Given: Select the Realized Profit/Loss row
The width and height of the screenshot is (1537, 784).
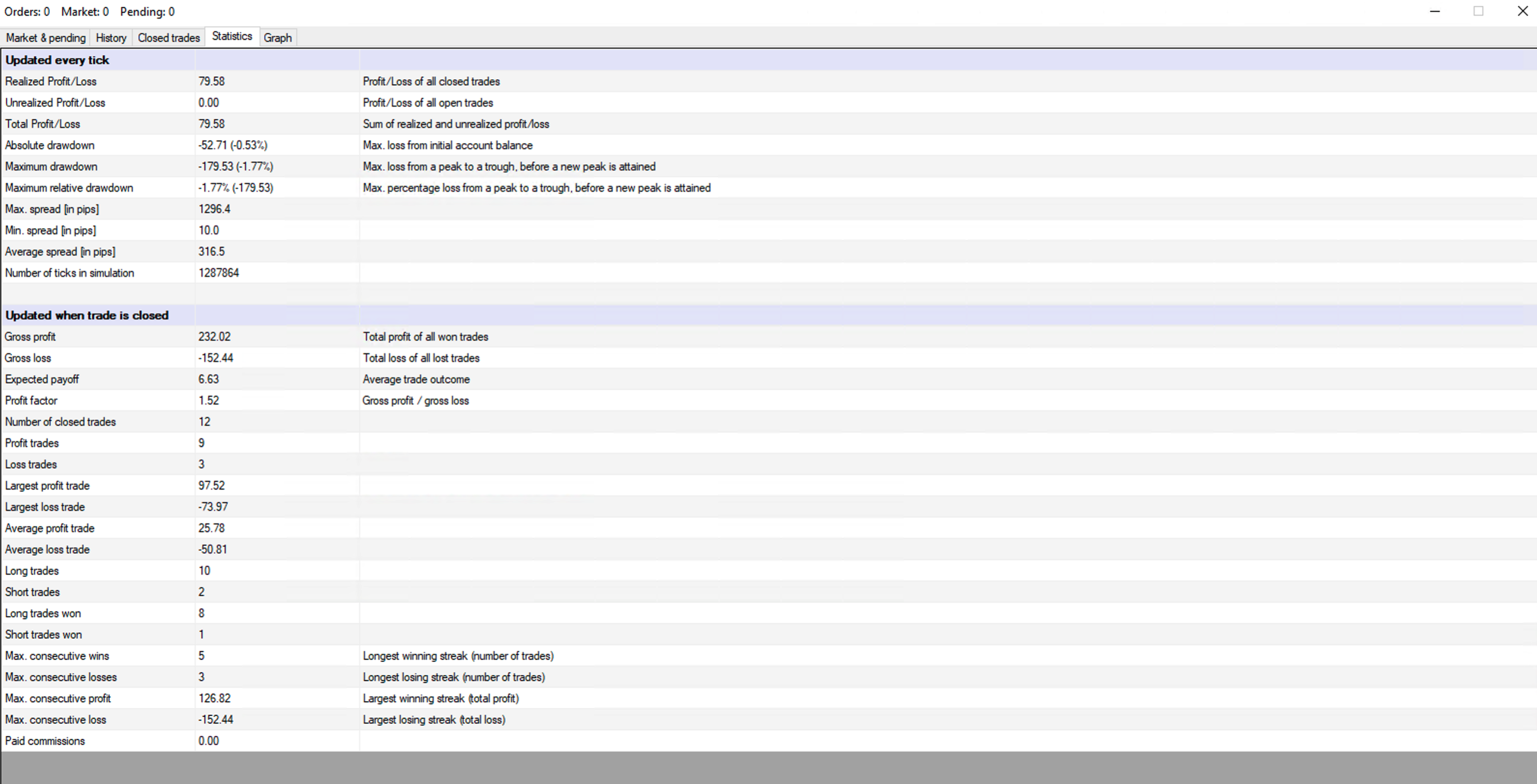Looking at the screenshot, I should pos(51,81).
